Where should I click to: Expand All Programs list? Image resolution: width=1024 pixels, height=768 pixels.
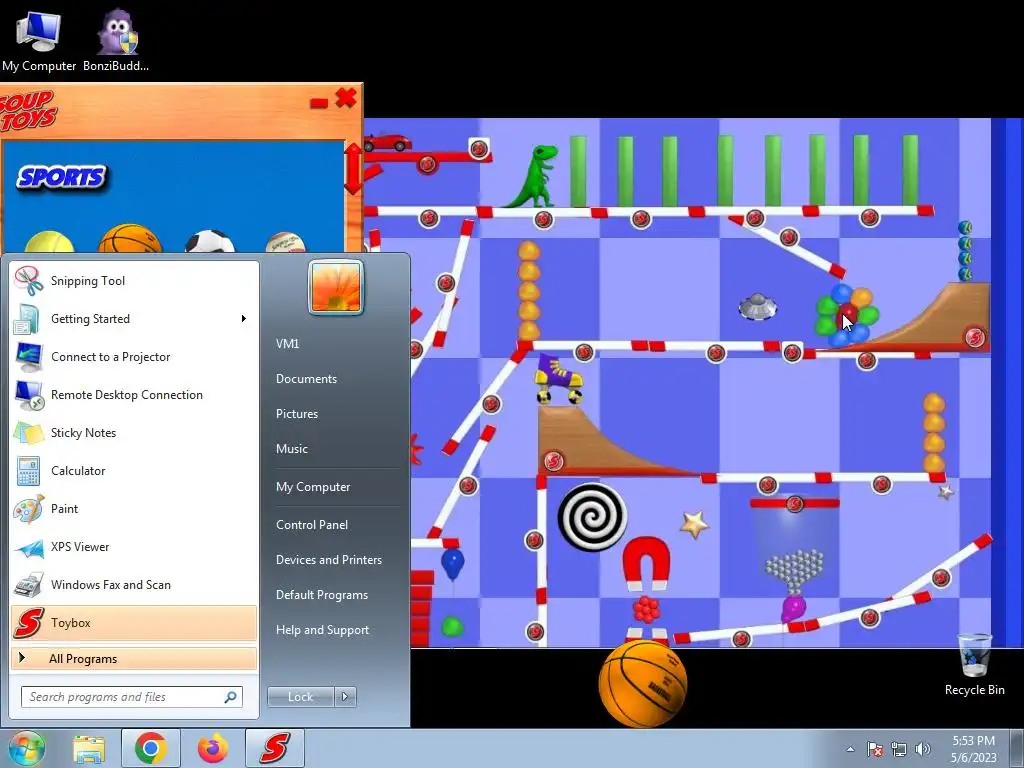click(x=134, y=659)
